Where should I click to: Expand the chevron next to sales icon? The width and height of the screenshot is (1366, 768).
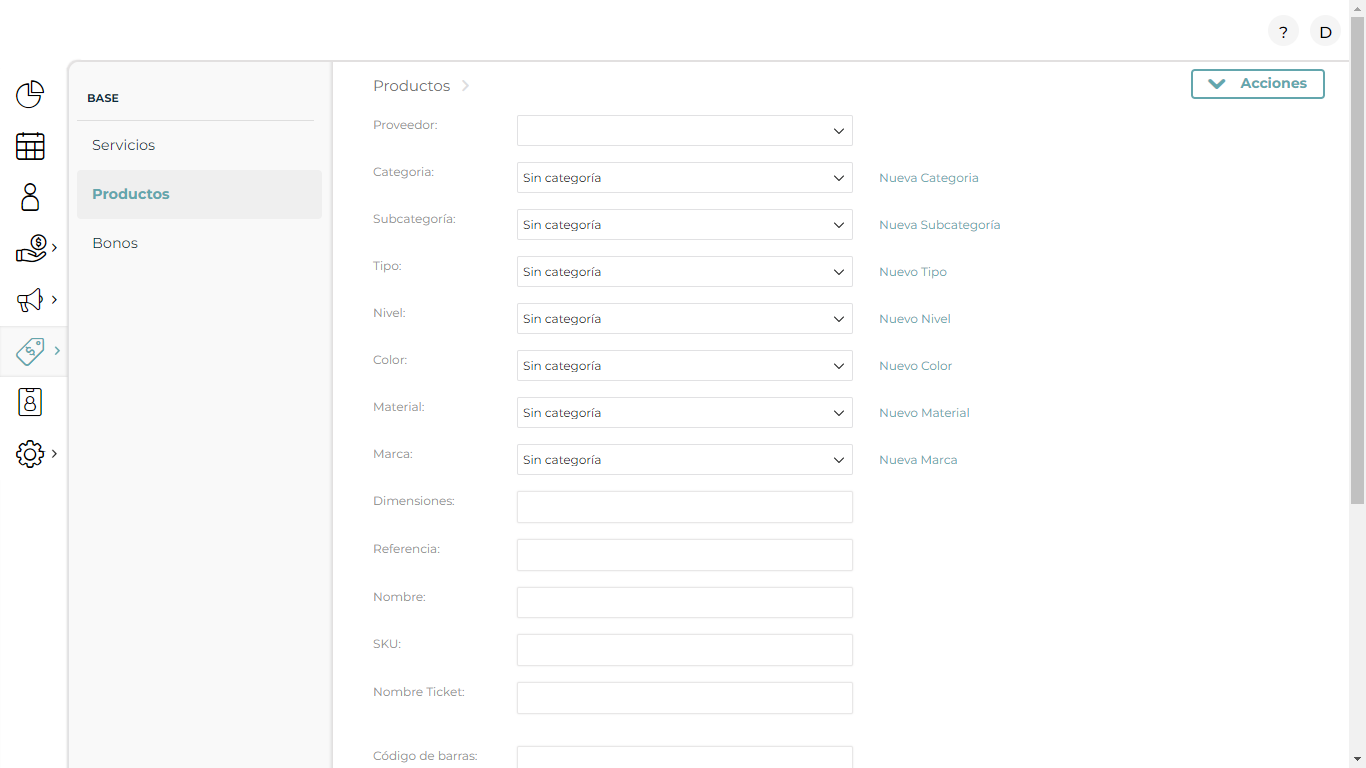pos(54,248)
